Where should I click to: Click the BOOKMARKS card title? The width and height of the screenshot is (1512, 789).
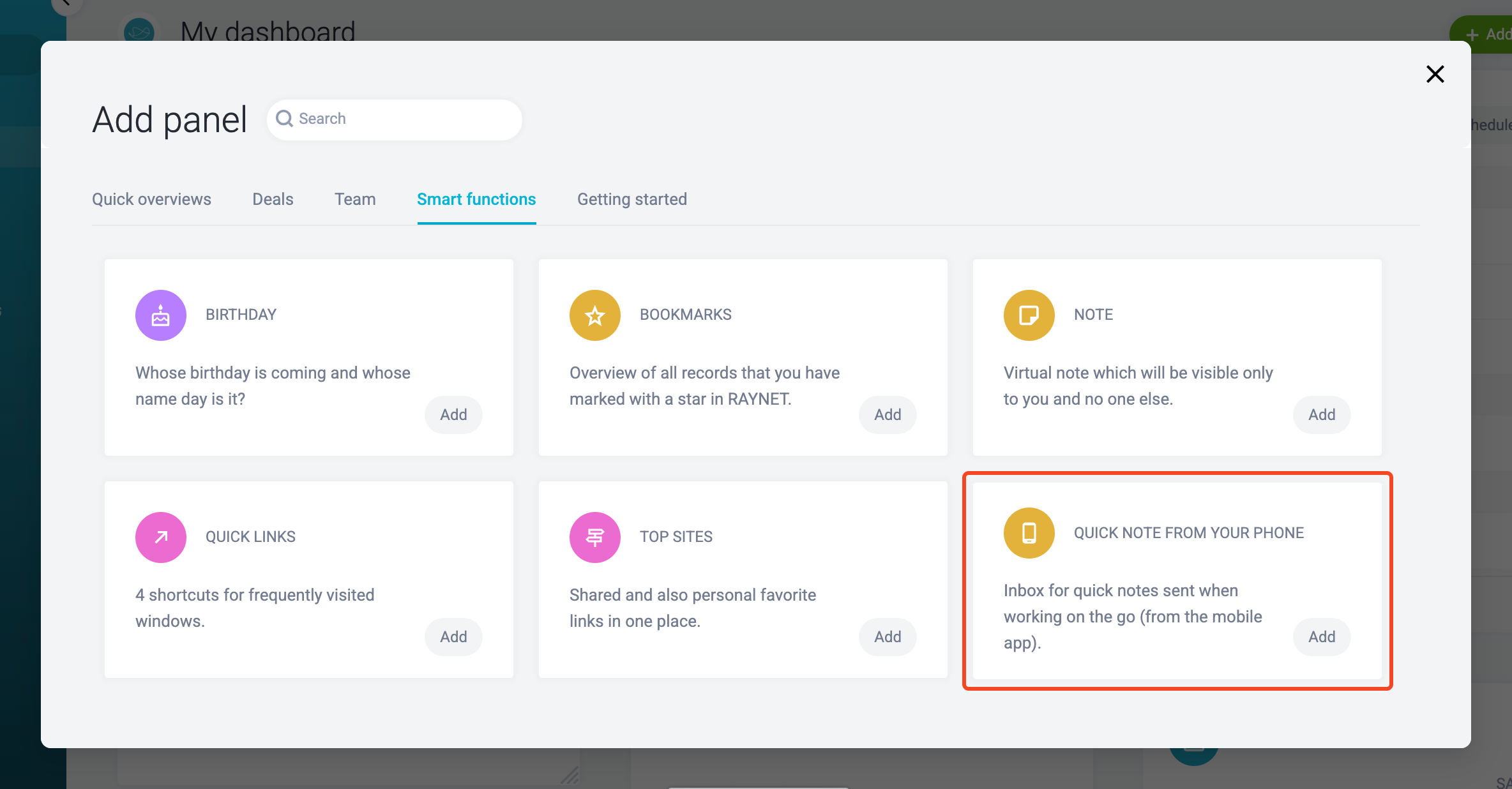(686, 315)
